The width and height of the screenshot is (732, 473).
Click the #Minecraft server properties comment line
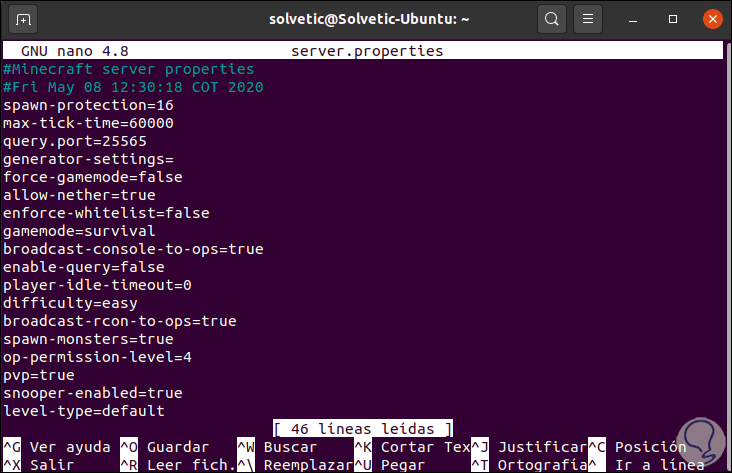pos(129,69)
